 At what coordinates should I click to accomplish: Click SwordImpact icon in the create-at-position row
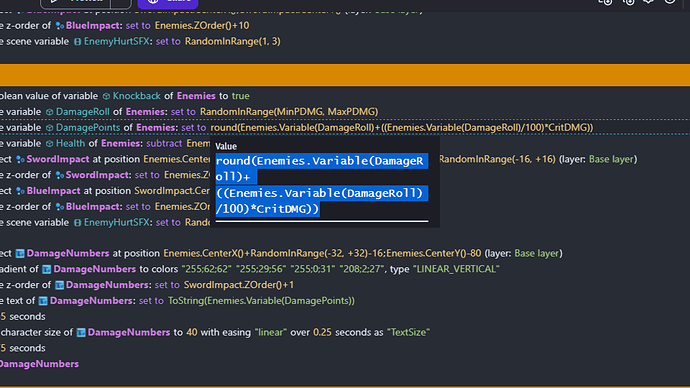tap(20, 160)
